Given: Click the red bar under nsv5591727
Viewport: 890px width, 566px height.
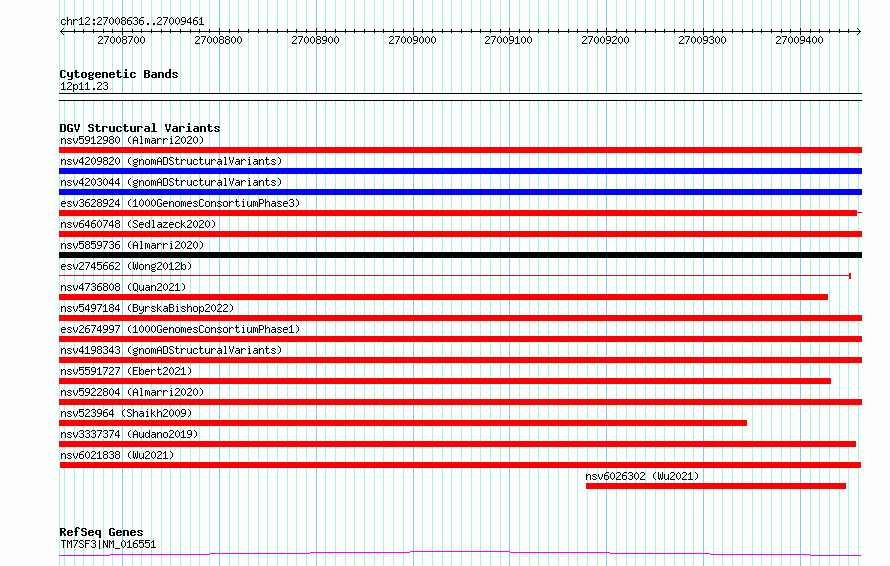Looking at the screenshot, I should [445, 381].
